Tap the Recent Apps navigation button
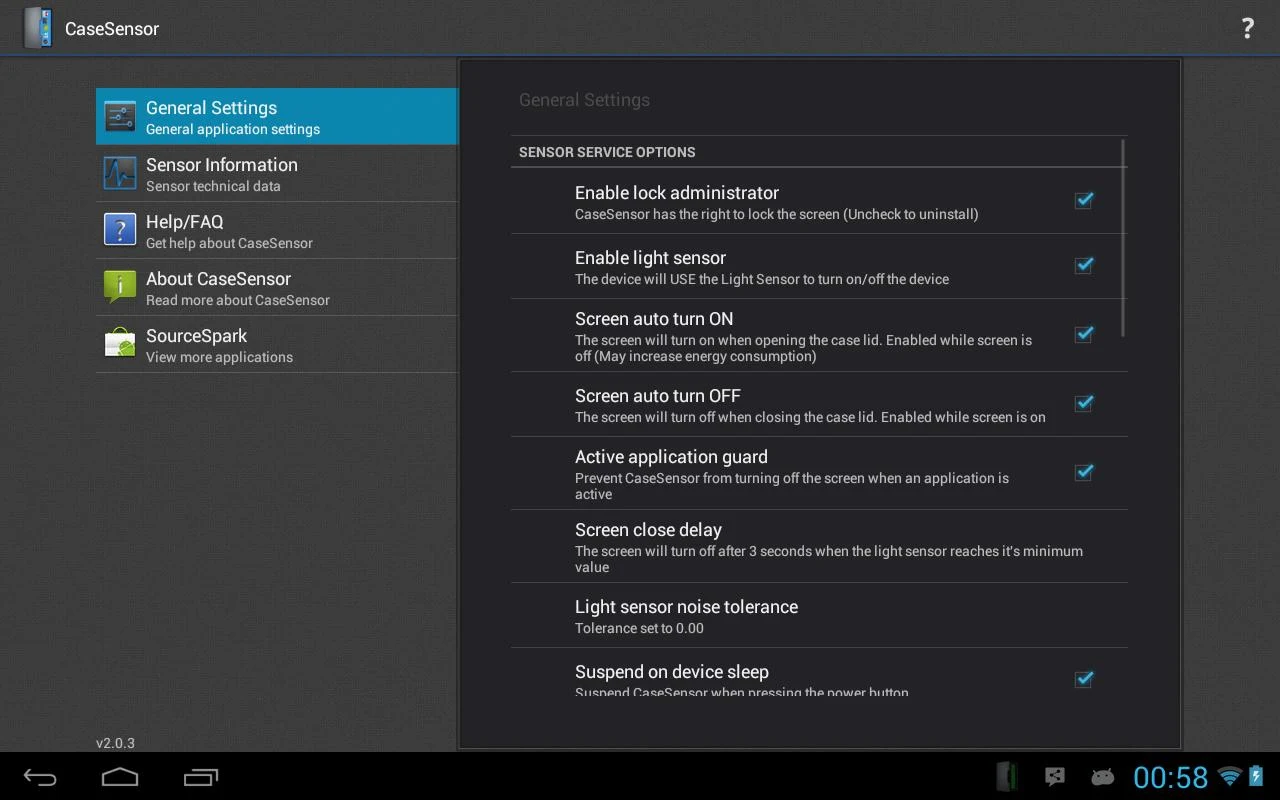This screenshot has width=1280, height=800. coord(201,777)
